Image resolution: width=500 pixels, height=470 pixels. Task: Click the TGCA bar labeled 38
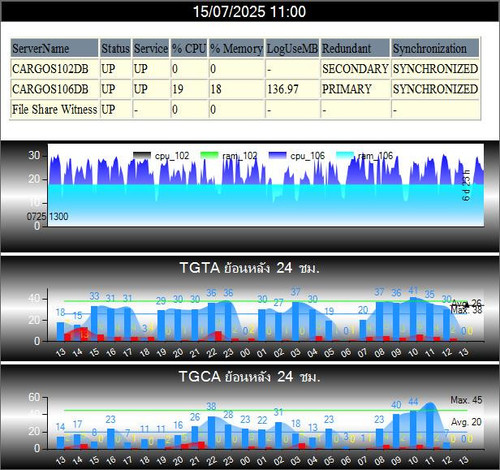[211, 433]
